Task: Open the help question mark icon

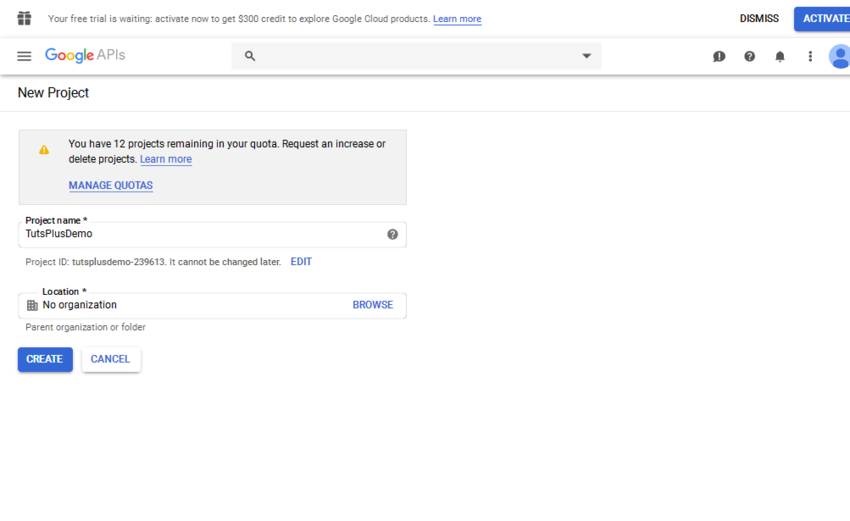Action: click(x=749, y=57)
